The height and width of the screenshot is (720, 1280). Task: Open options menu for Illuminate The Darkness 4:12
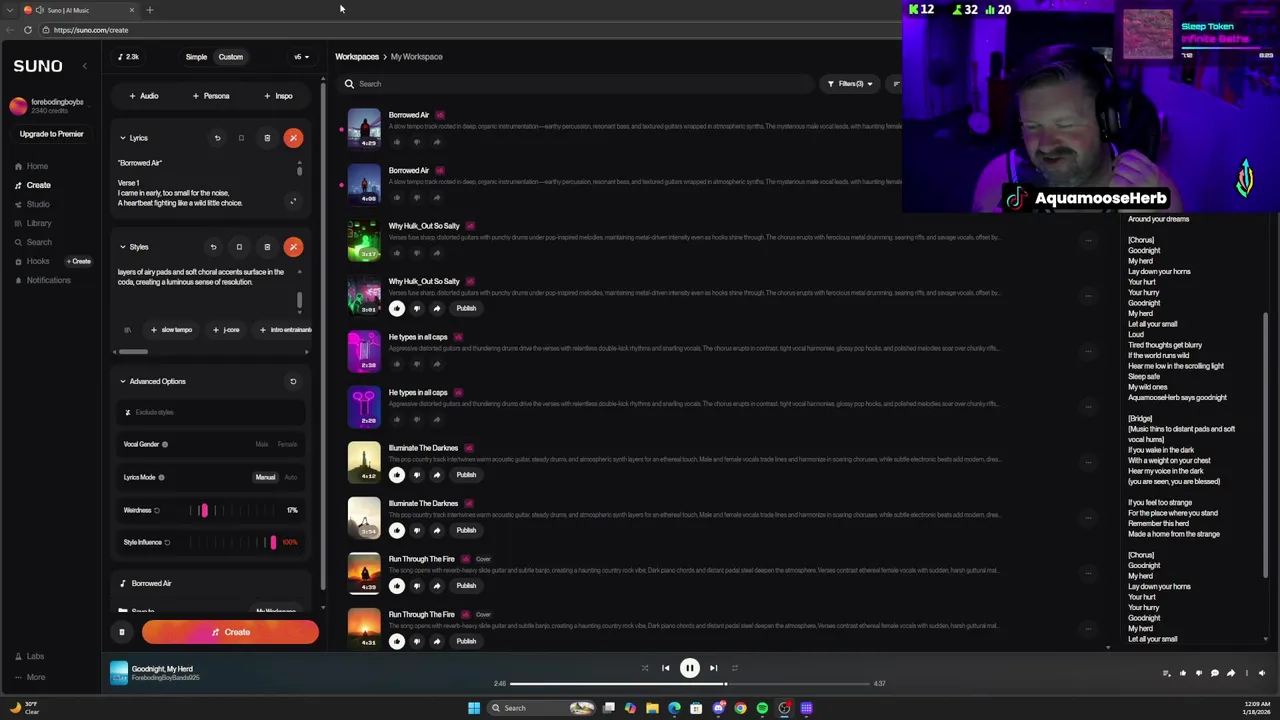tap(1088, 463)
